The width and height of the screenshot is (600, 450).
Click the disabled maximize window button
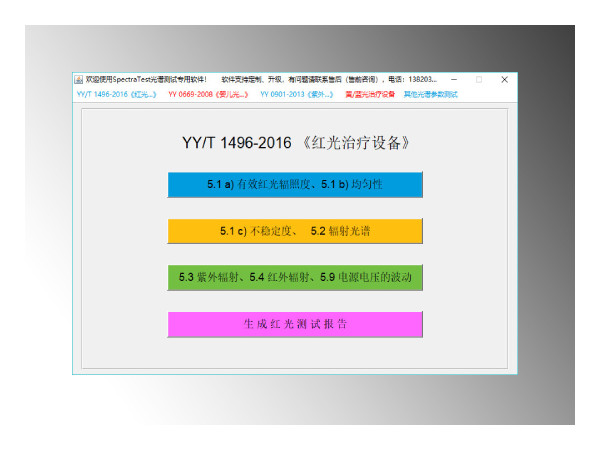tap(479, 79)
